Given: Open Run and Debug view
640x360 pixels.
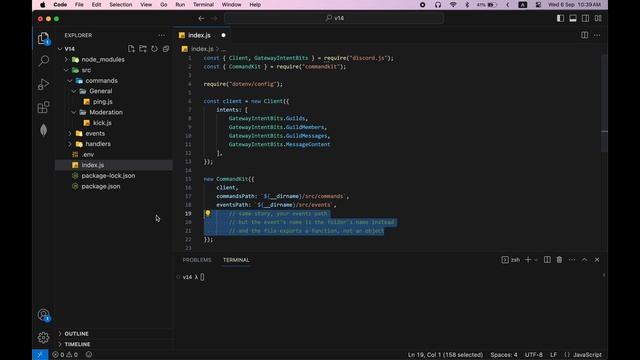Looking at the screenshot, I should 43,84.
